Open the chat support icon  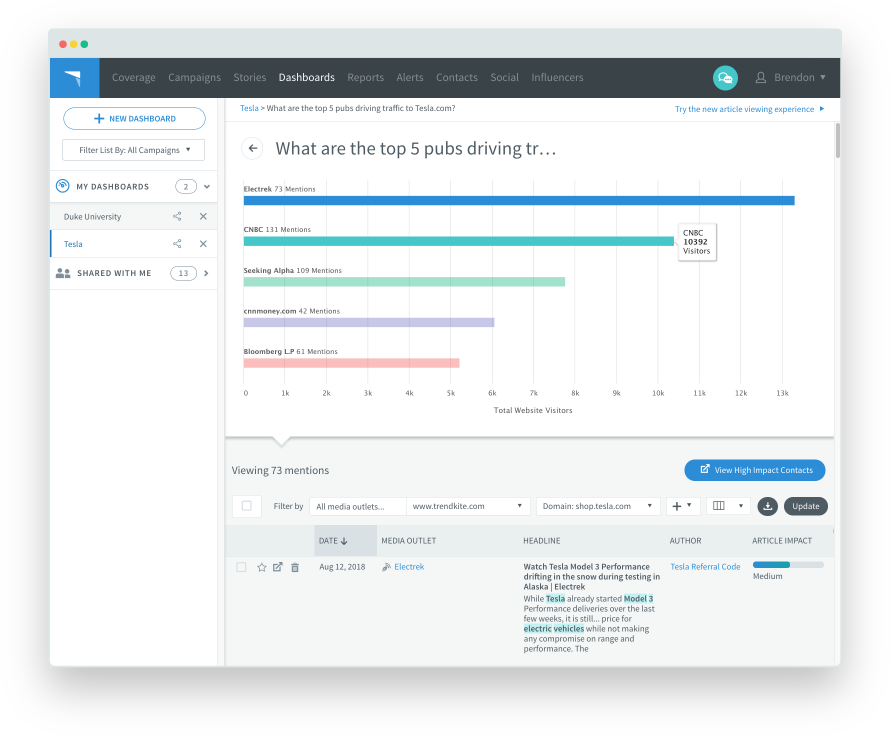pyautogui.click(x=725, y=78)
